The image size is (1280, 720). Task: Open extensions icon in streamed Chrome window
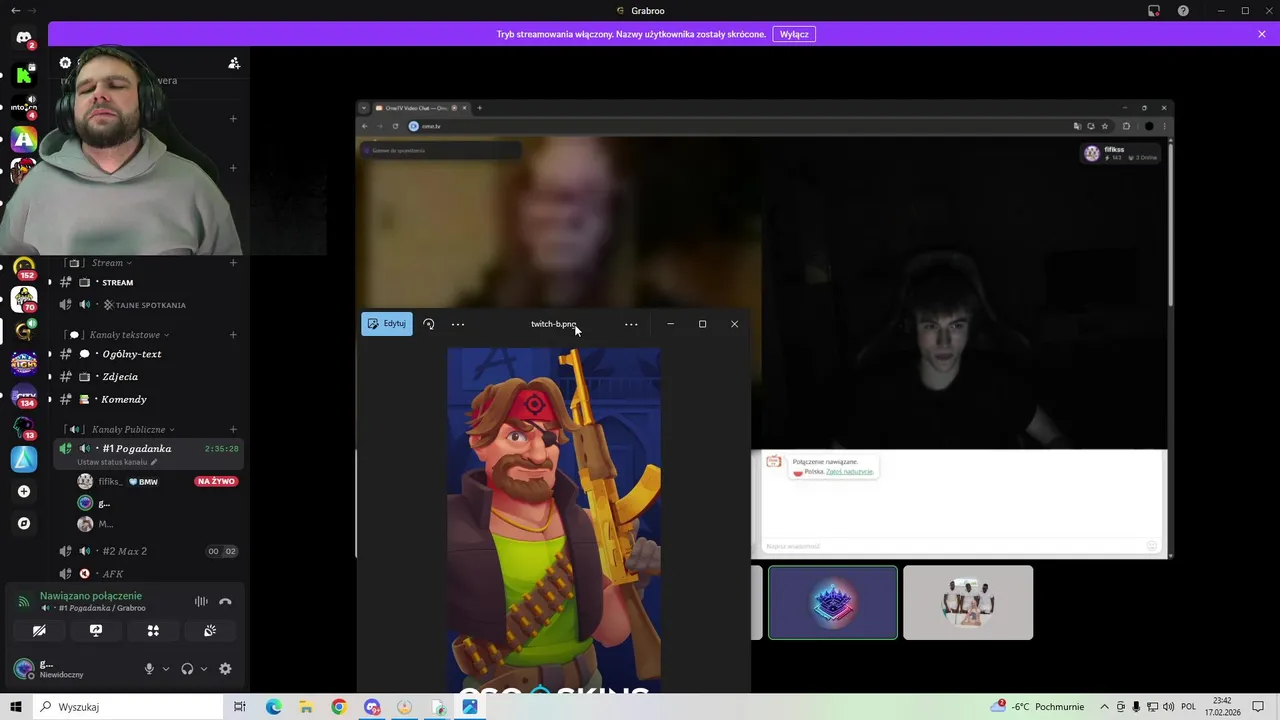coord(1126,126)
